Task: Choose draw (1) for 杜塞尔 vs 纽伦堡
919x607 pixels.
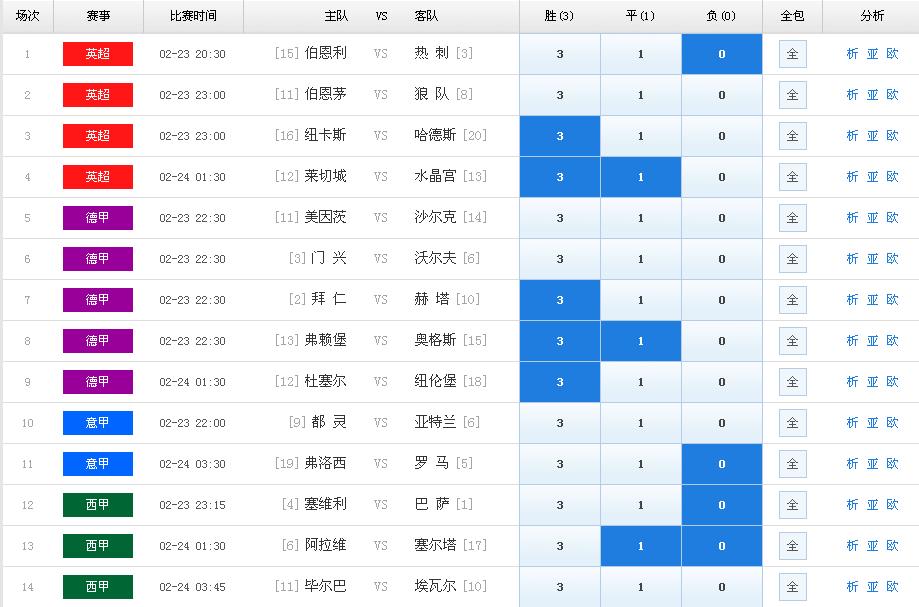Action: (x=641, y=382)
